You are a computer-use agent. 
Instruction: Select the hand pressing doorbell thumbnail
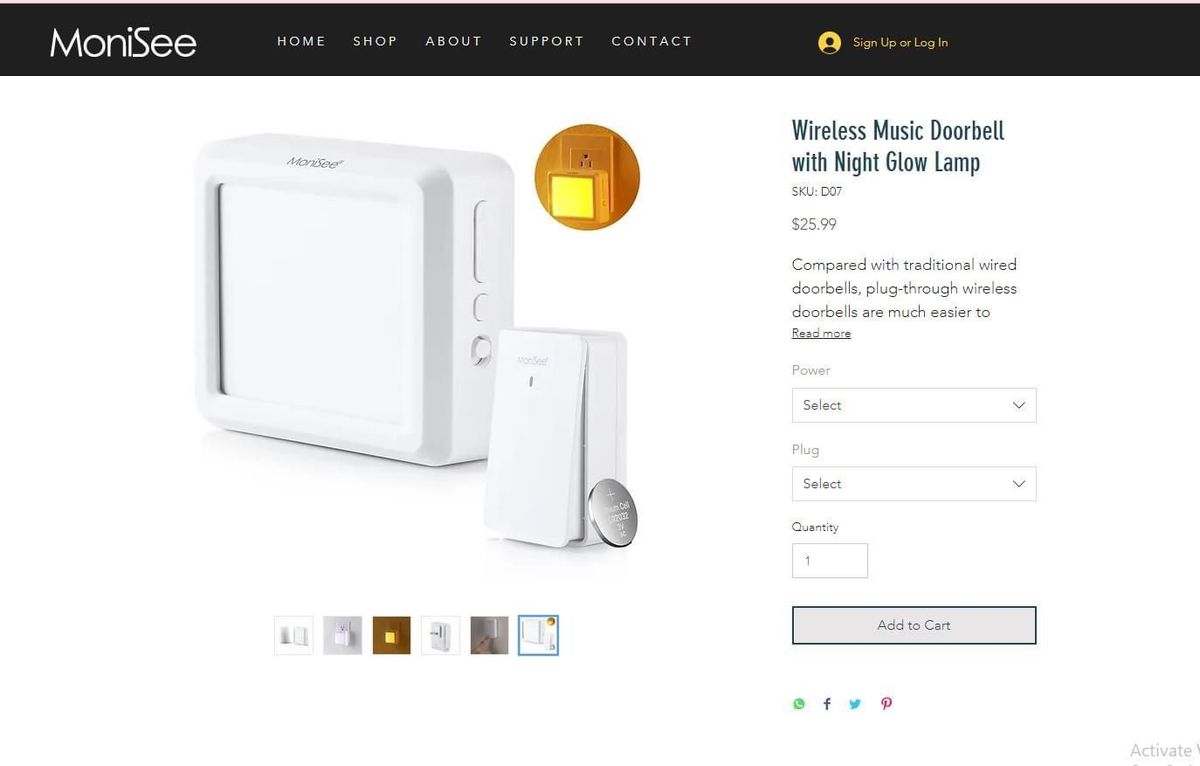(490, 635)
